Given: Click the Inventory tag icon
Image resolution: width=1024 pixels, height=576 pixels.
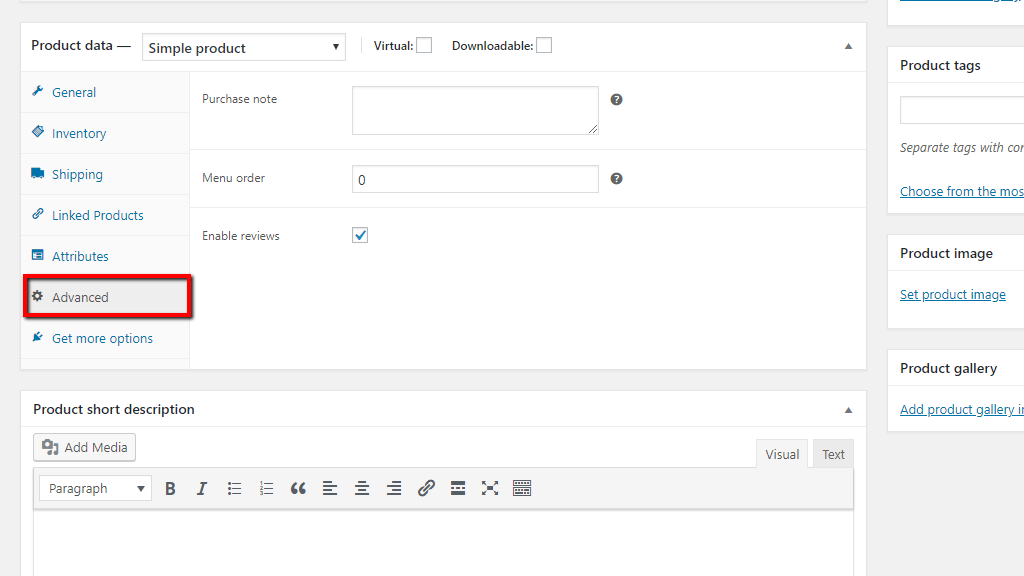Looking at the screenshot, I should coord(38,132).
